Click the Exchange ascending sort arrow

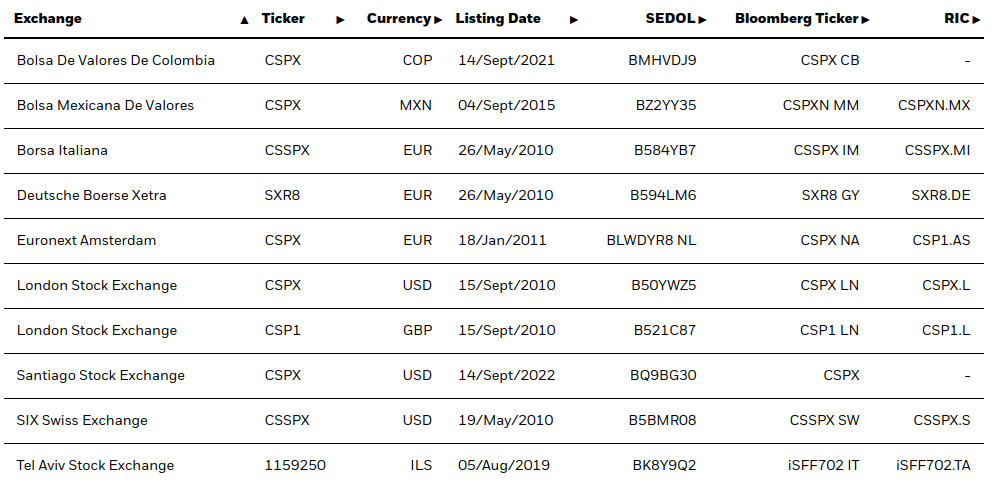(245, 20)
